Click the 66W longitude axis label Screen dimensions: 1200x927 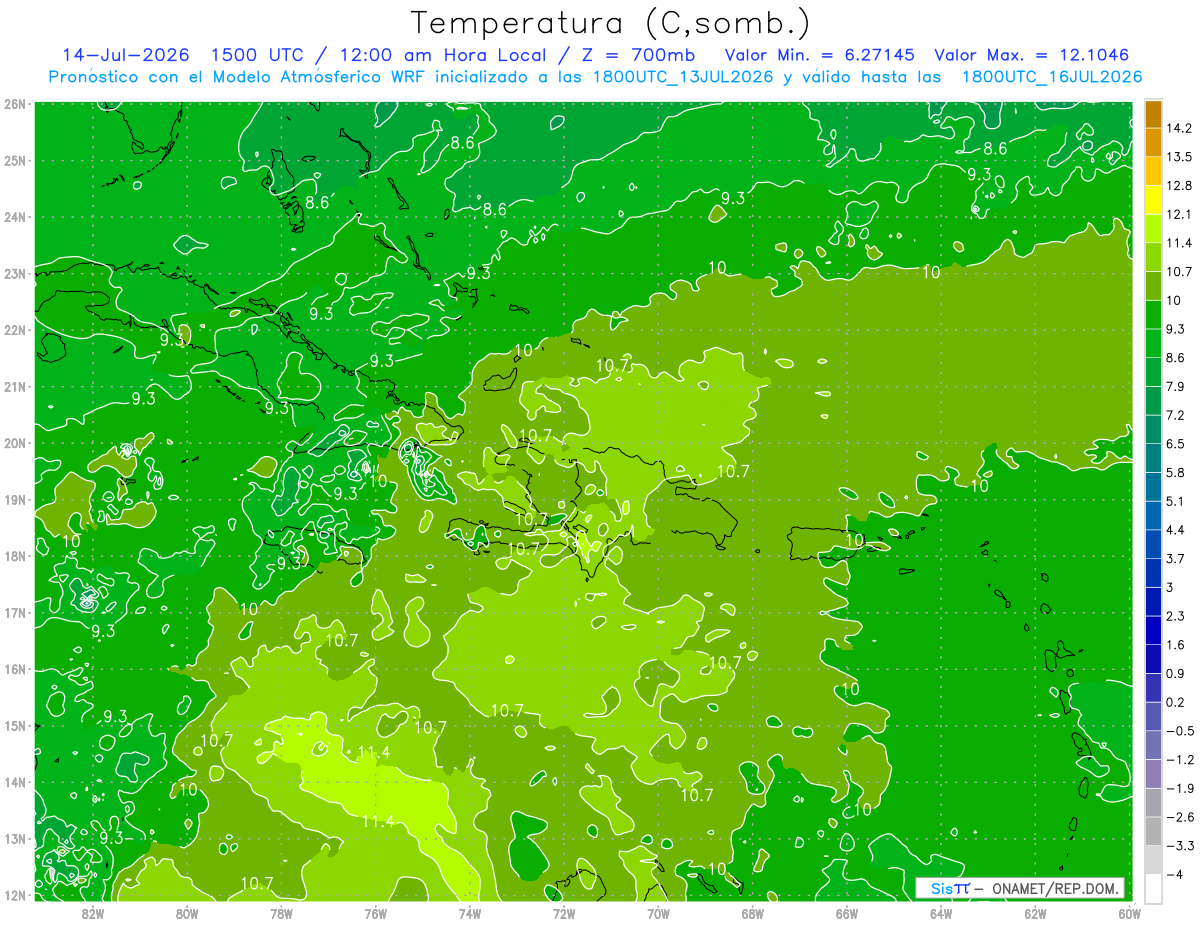[847, 913]
